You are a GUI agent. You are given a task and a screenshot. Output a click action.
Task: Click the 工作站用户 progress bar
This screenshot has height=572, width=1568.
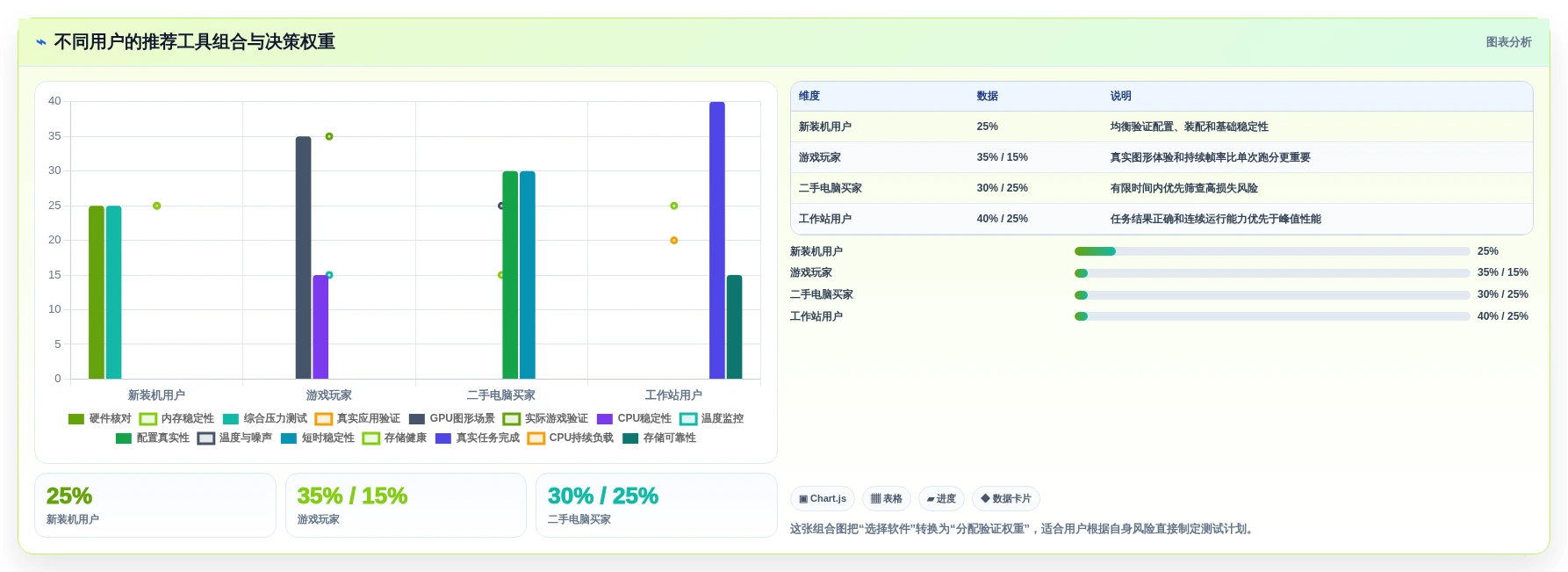coord(1272,316)
